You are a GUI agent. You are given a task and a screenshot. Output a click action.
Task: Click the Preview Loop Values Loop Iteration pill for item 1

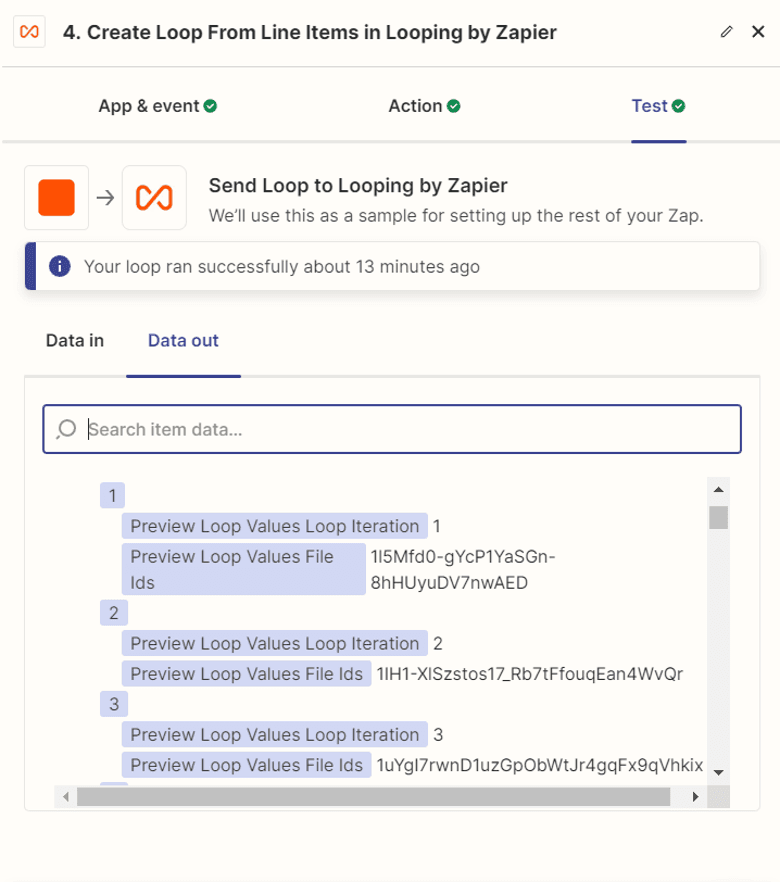click(271, 526)
